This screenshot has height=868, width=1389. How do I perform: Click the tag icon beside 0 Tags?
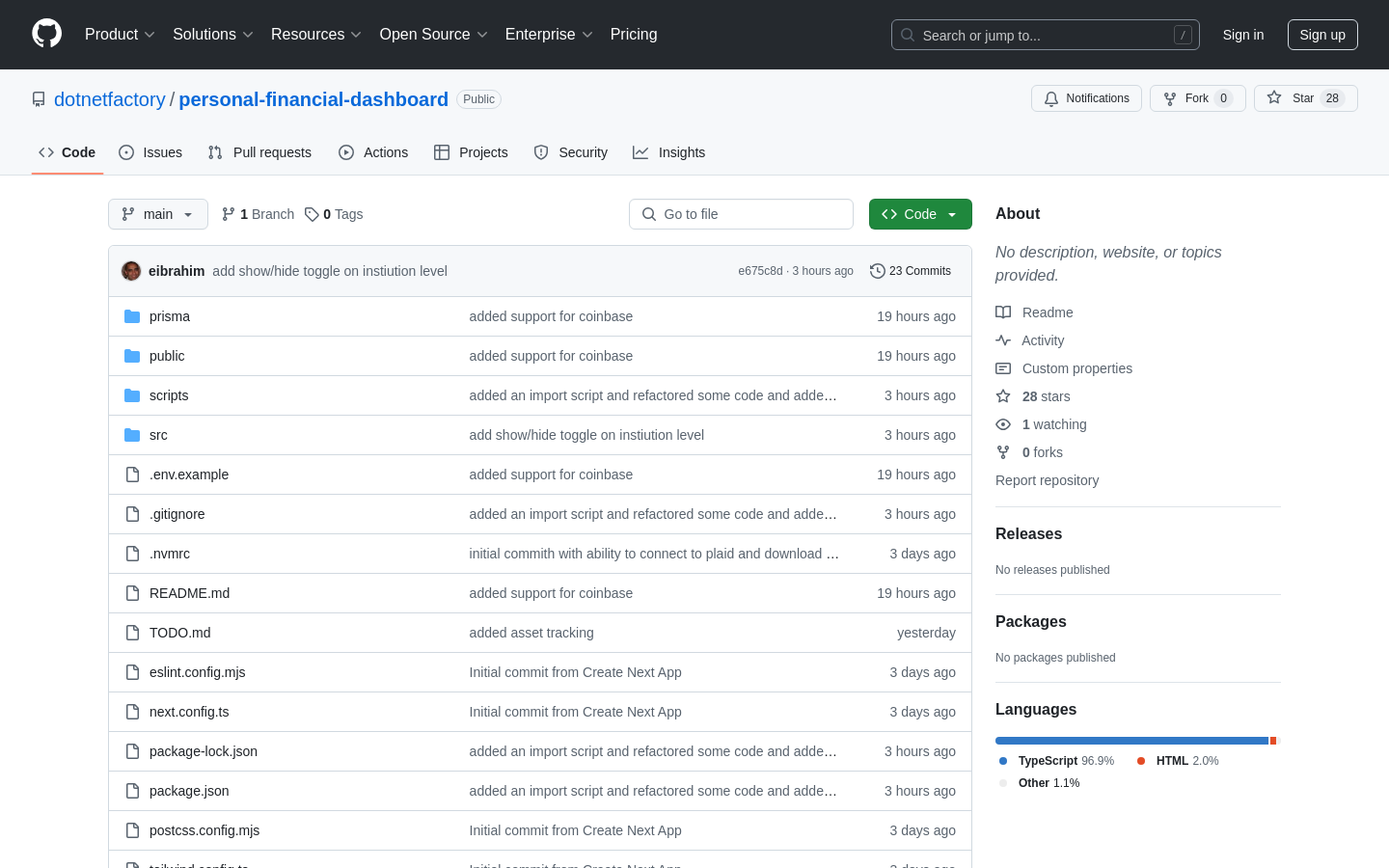tap(312, 214)
